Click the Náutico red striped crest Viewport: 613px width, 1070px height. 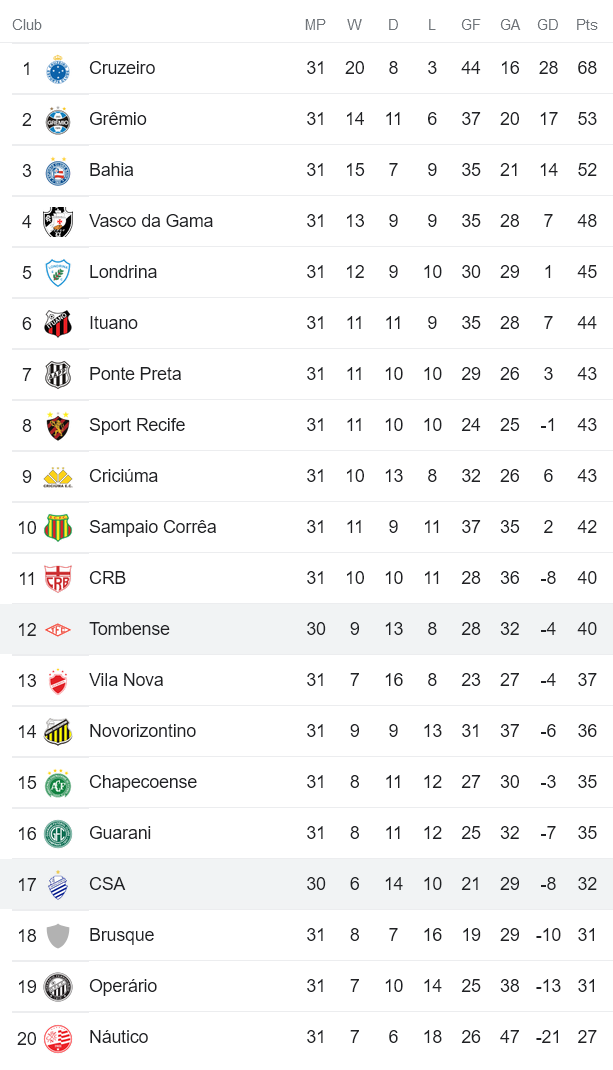[x=58, y=1038]
